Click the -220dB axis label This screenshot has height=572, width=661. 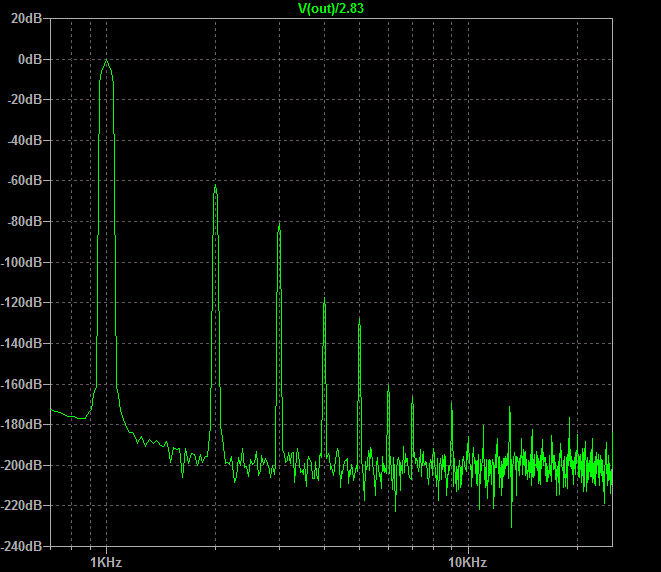coord(21,505)
